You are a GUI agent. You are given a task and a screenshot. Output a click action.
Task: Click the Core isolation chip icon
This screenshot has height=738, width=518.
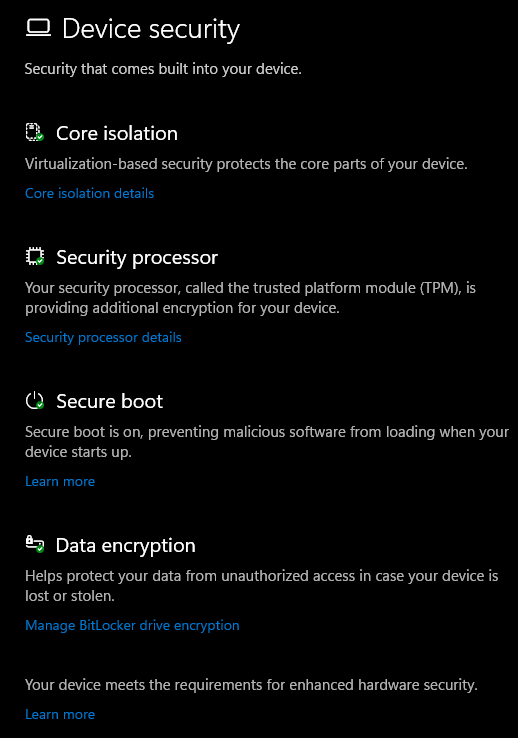click(x=34, y=132)
